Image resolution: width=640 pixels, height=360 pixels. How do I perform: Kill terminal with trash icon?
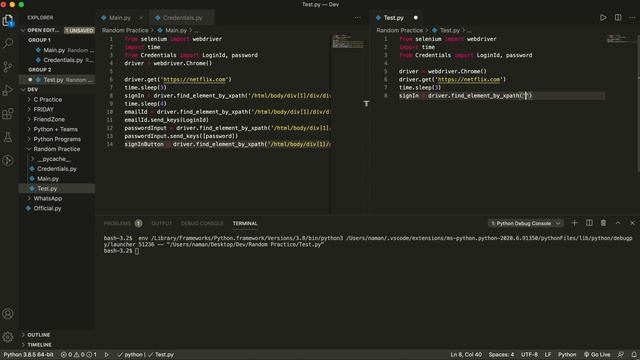603,223
